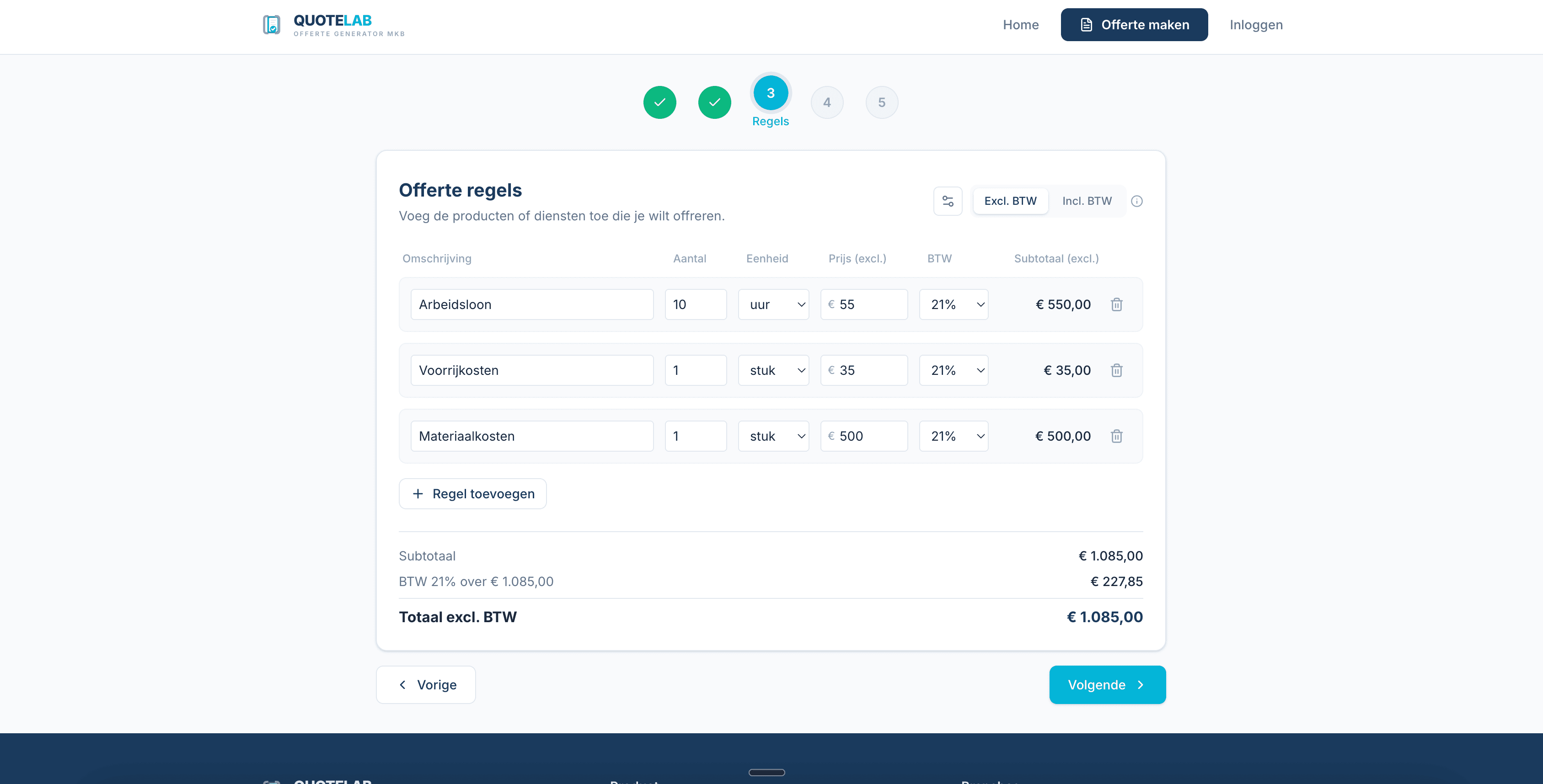Click the document icon in Offerte maken button

coord(1087,25)
